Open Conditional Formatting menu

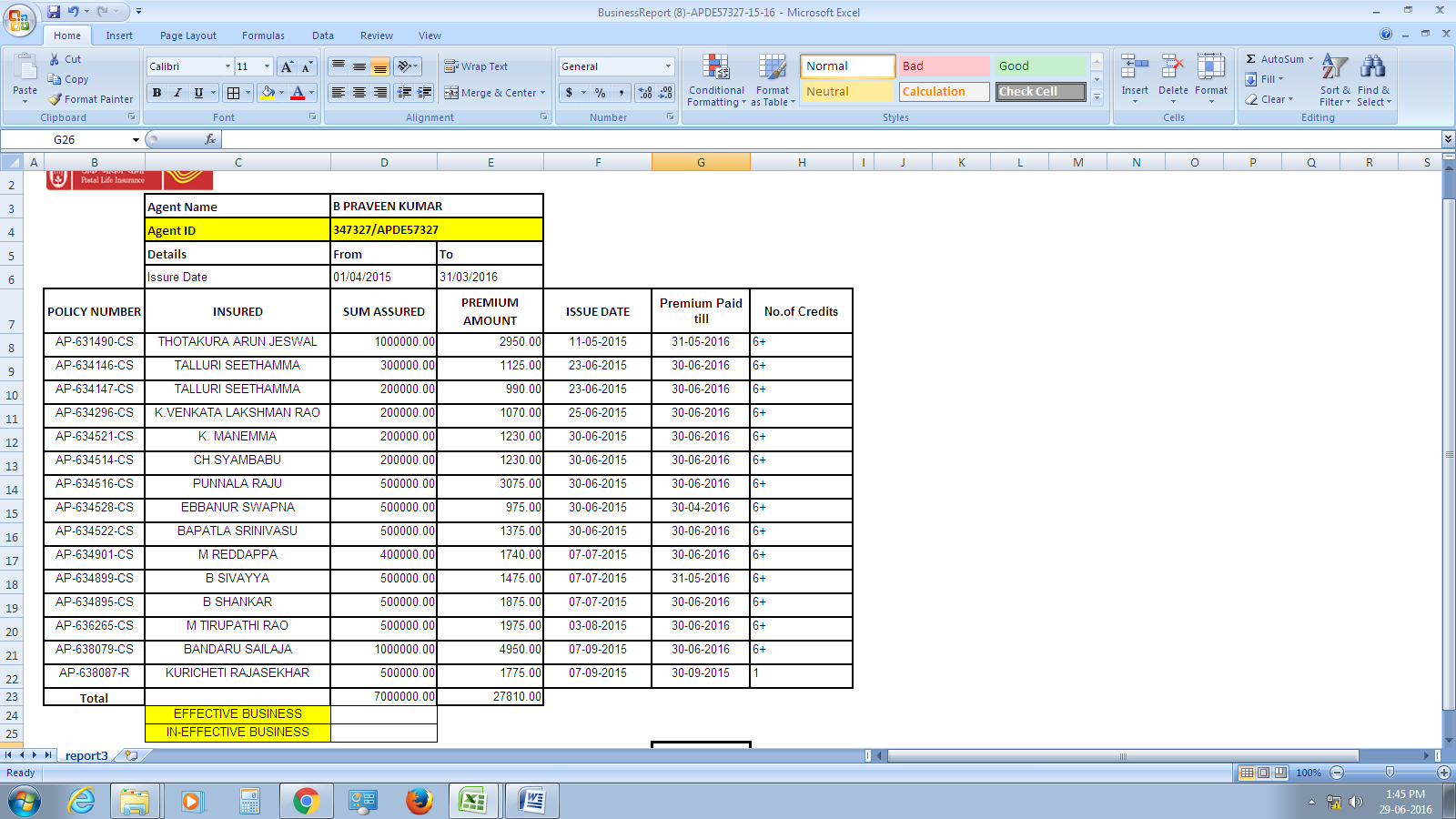pyautogui.click(x=716, y=80)
